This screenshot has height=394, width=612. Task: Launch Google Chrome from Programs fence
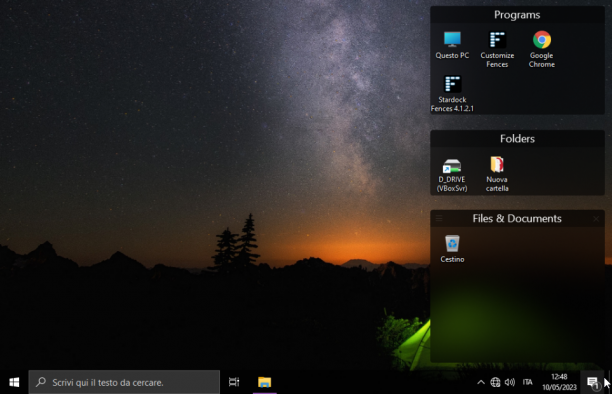pos(541,49)
